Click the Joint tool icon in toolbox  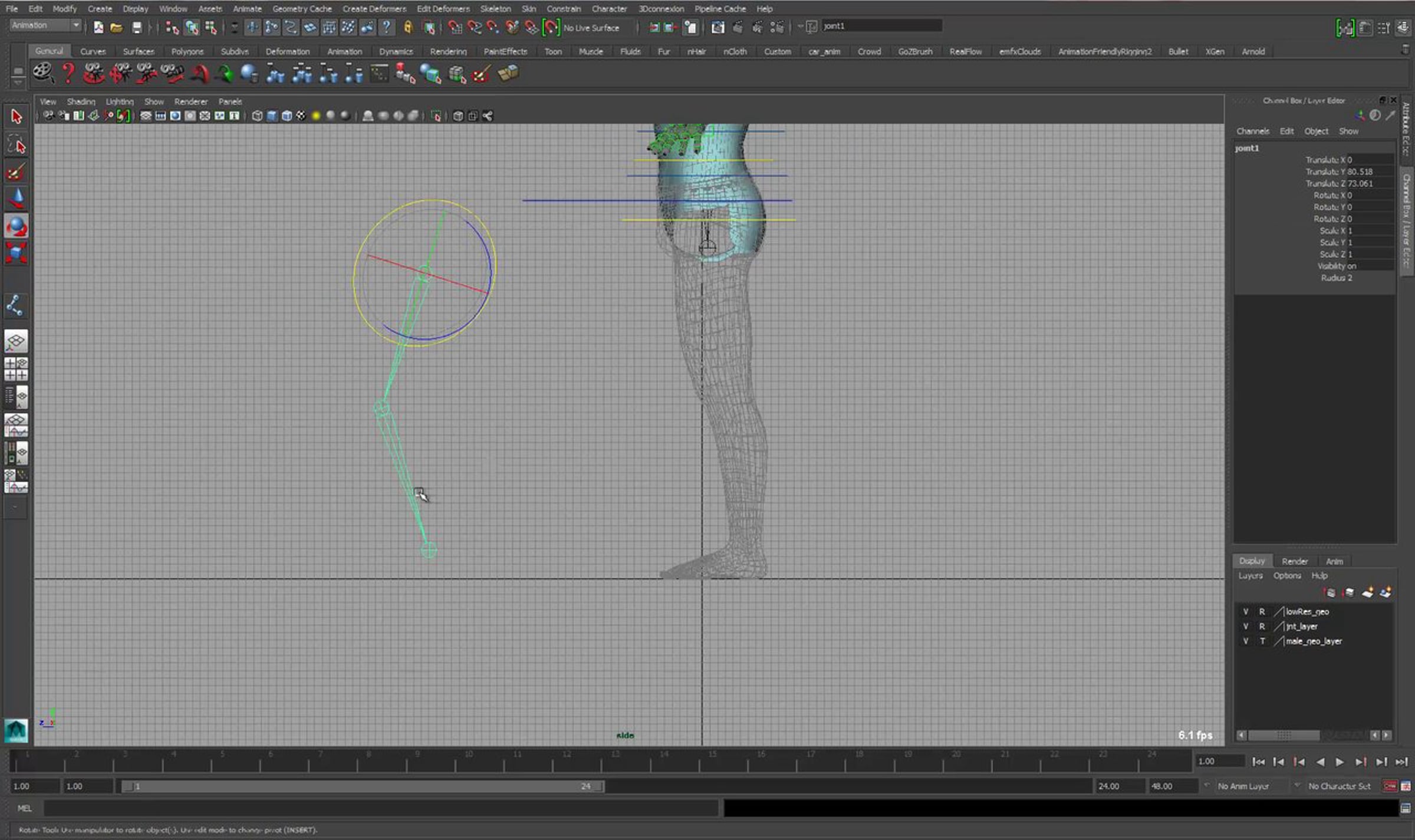click(x=15, y=305)
